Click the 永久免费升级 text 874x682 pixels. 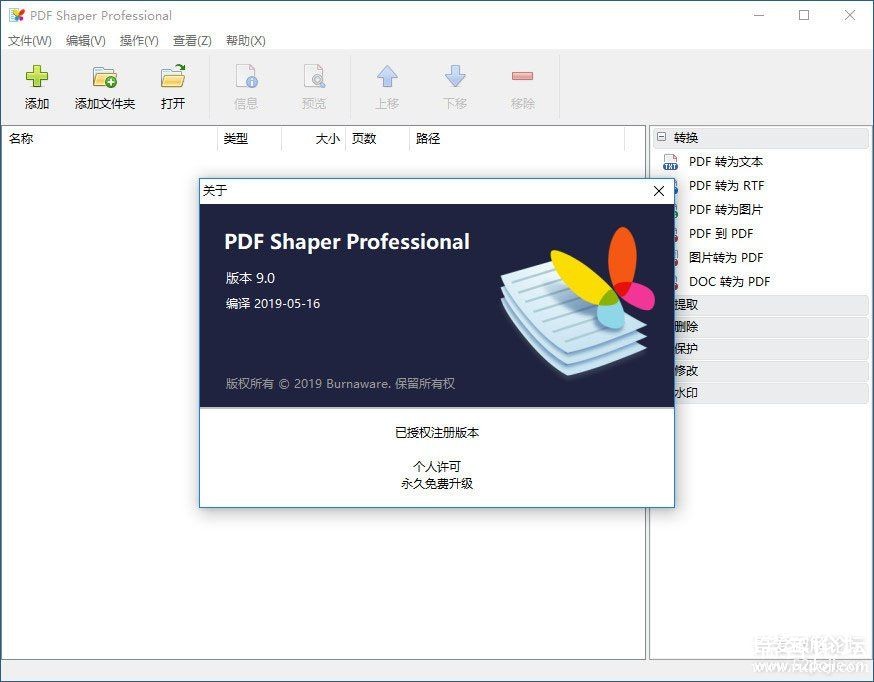pos(437,484)
